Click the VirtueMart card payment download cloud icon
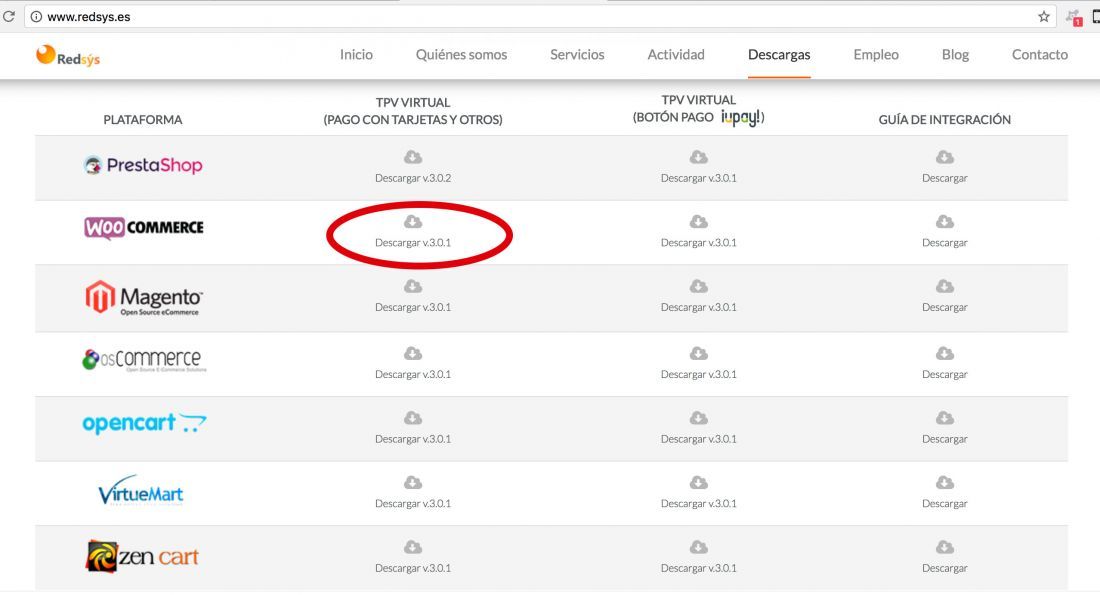Image resolution: width=1100 pixels, height=595 pixels. click(413, 483)
